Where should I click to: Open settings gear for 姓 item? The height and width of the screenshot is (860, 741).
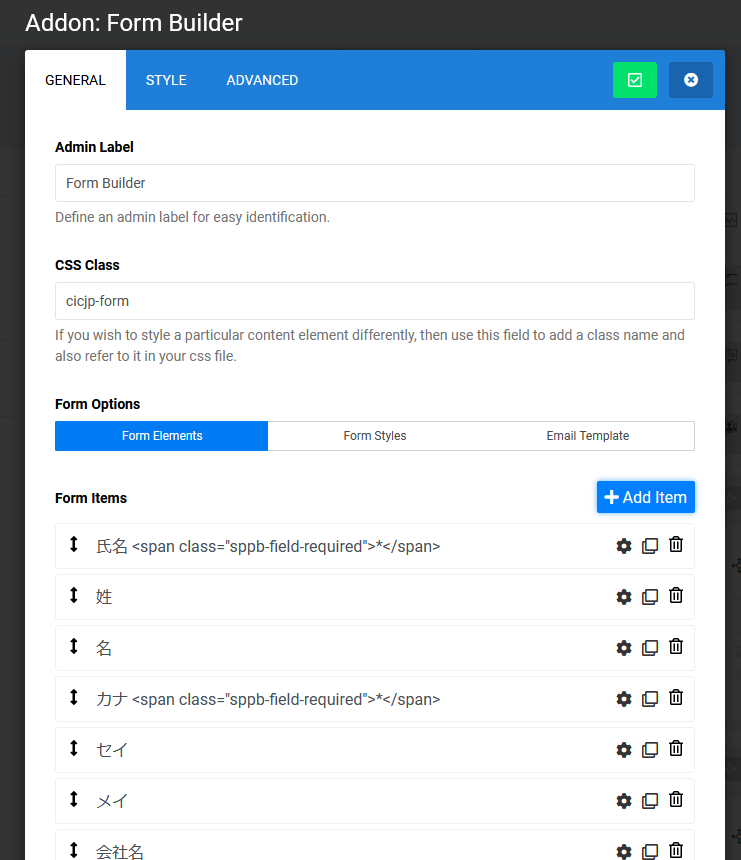(x=624, y=596)
